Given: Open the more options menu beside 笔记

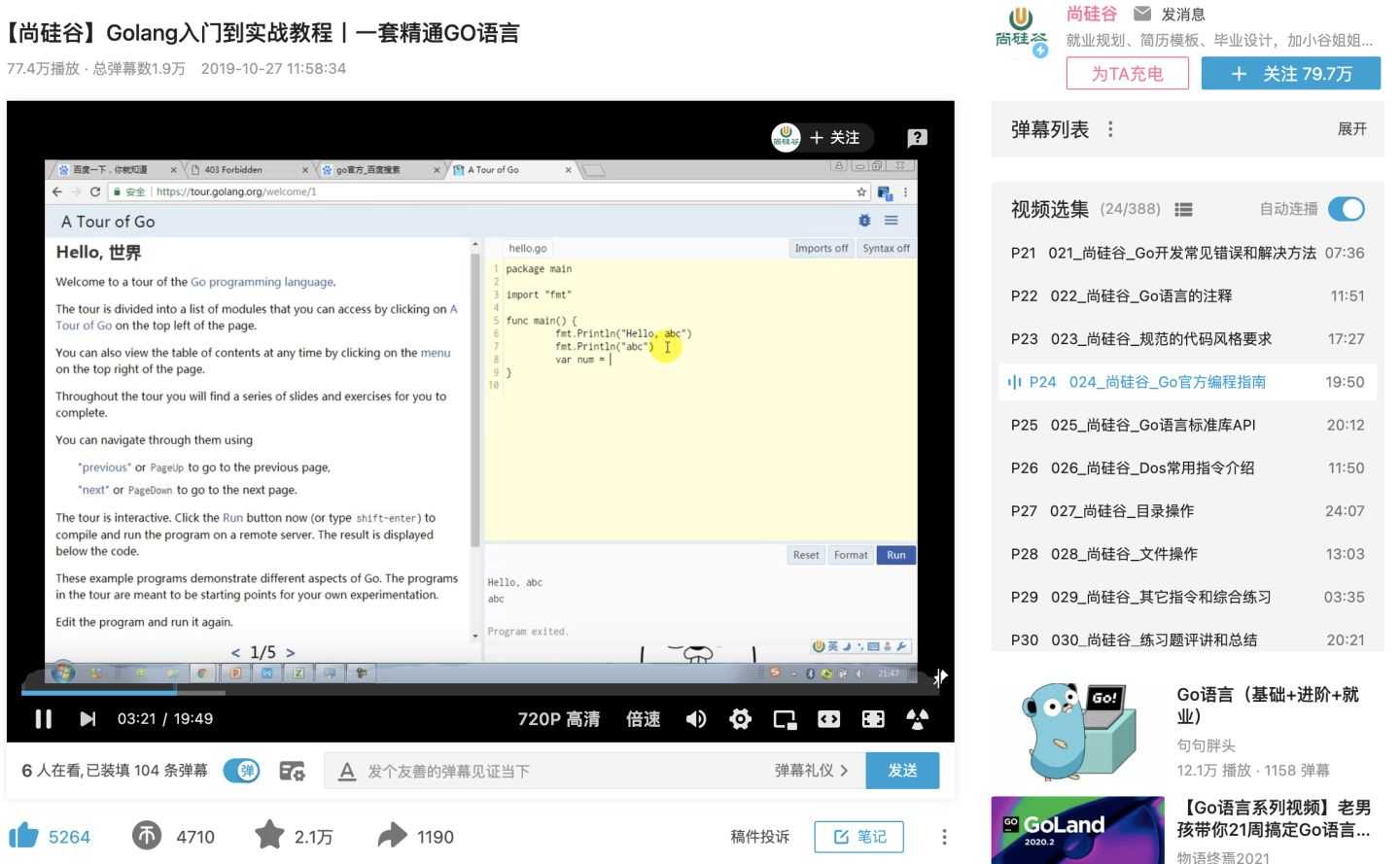Looking at the screenshot, I should (x=943, y=836).
